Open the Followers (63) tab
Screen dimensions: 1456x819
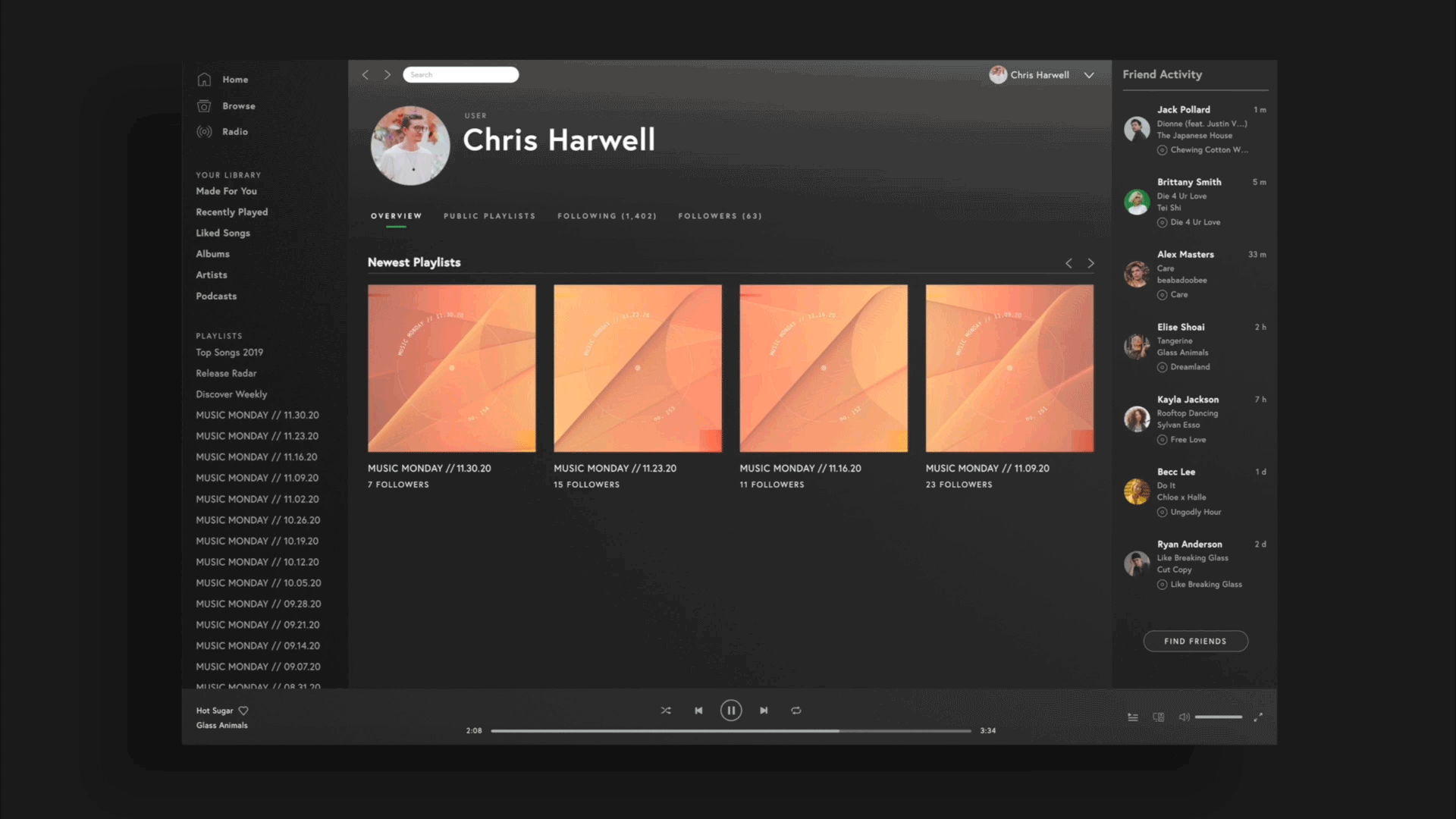point(720,216)
